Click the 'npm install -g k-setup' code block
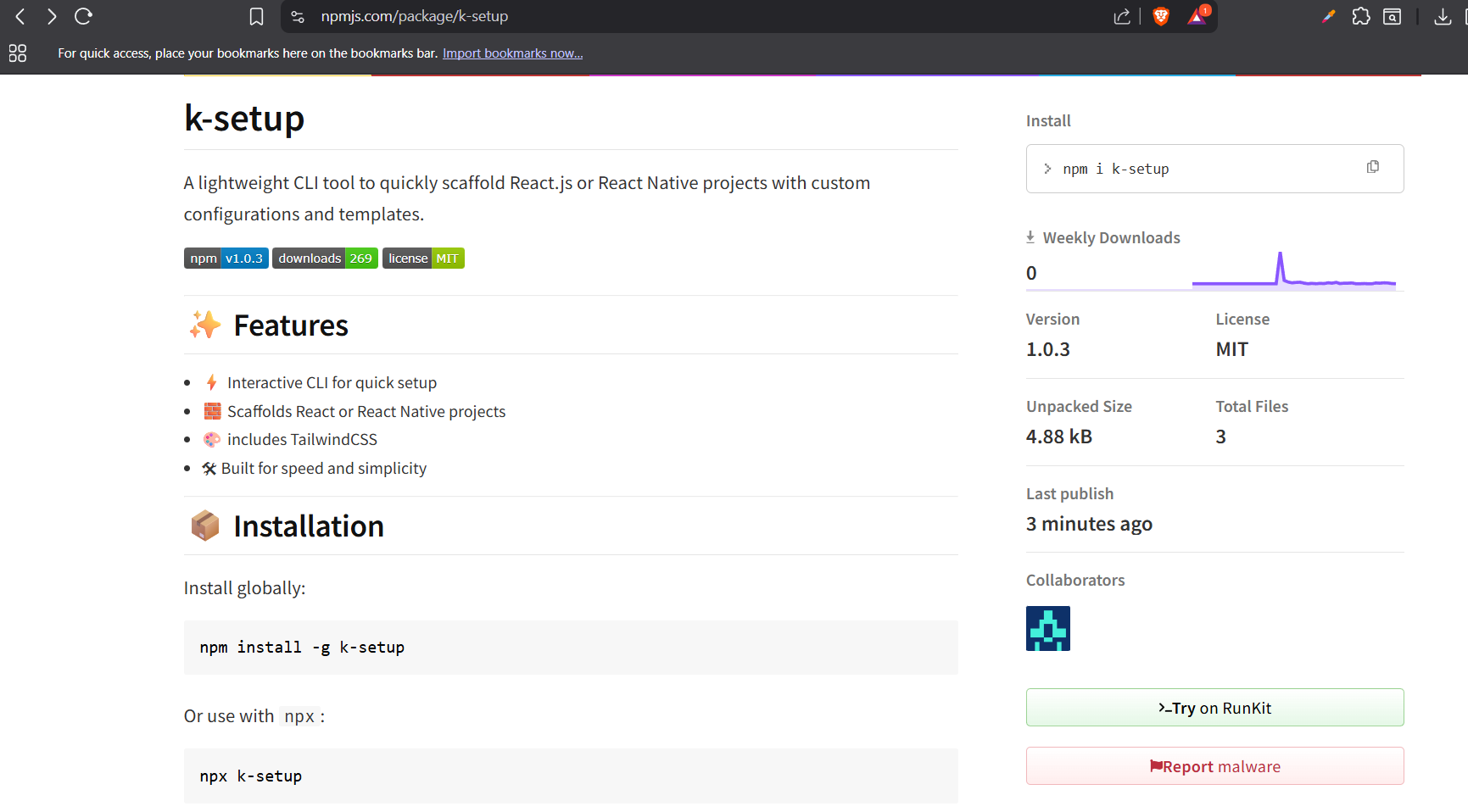The image size is (1468, 812). [x=571, y=648]
